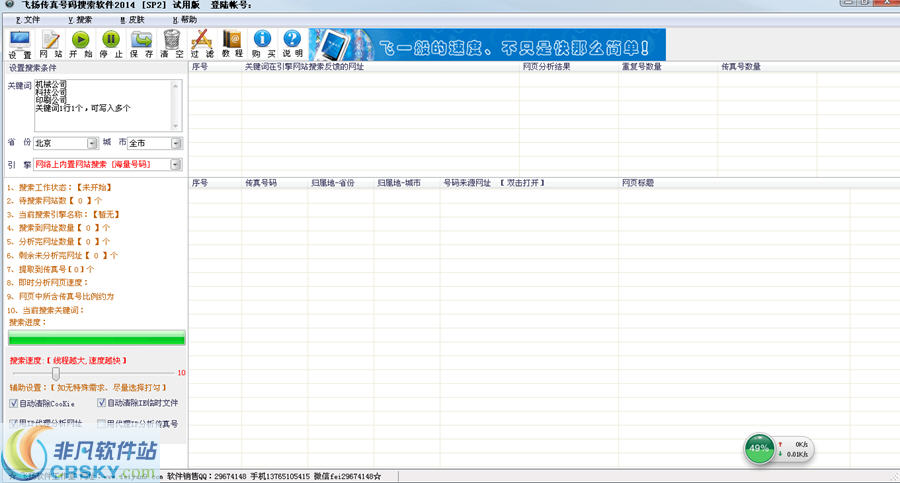Viewport: 900px width, 483px height.
Task: Clear results with the 清空 trash icon
Action: coord(172,43)
